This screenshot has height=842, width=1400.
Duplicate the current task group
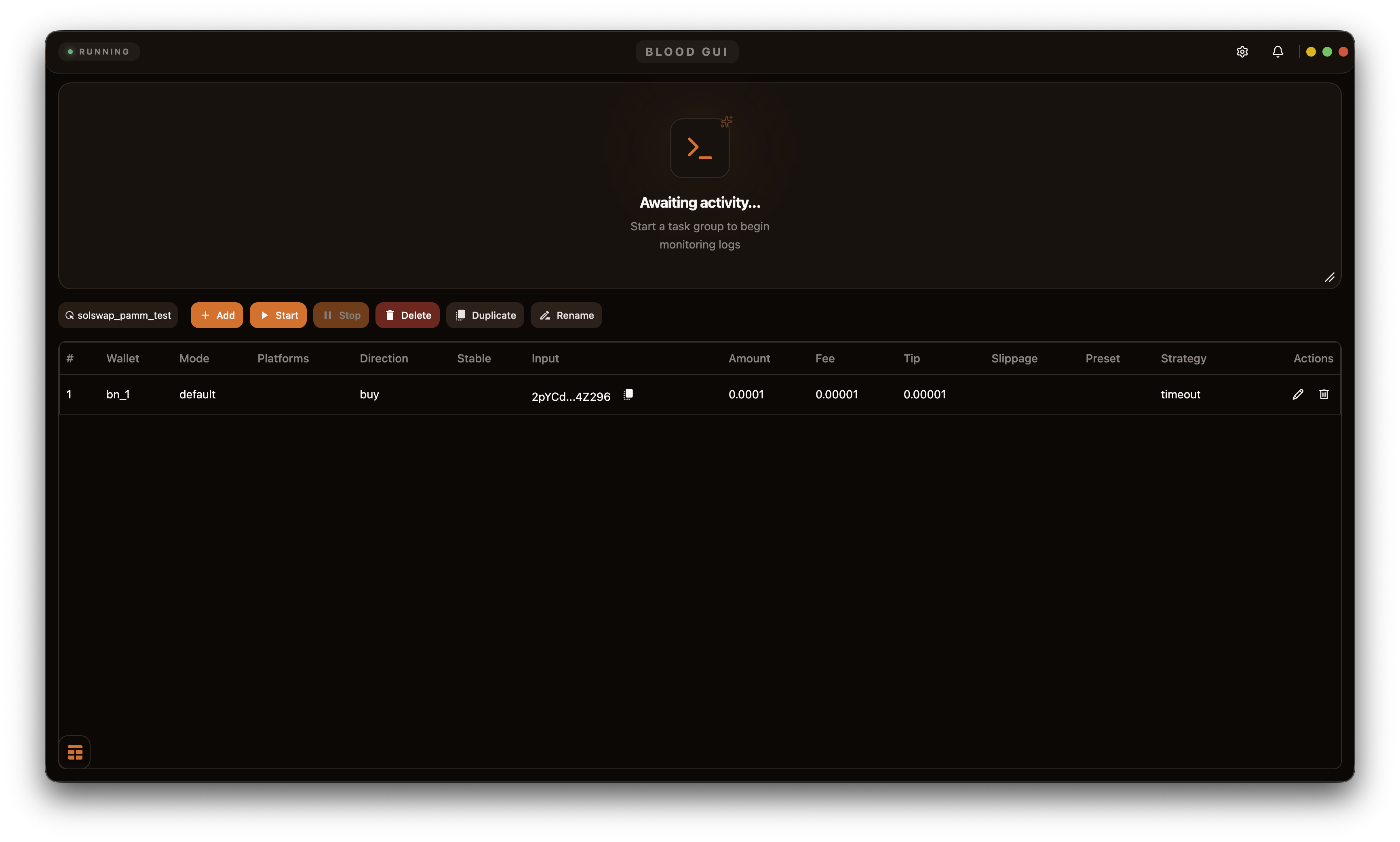coord(485,316)
